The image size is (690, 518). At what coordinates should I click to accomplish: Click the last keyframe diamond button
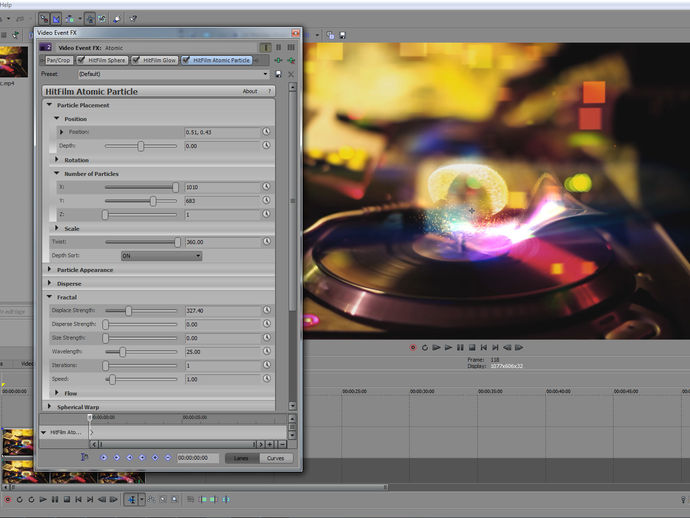click(168, 458)
